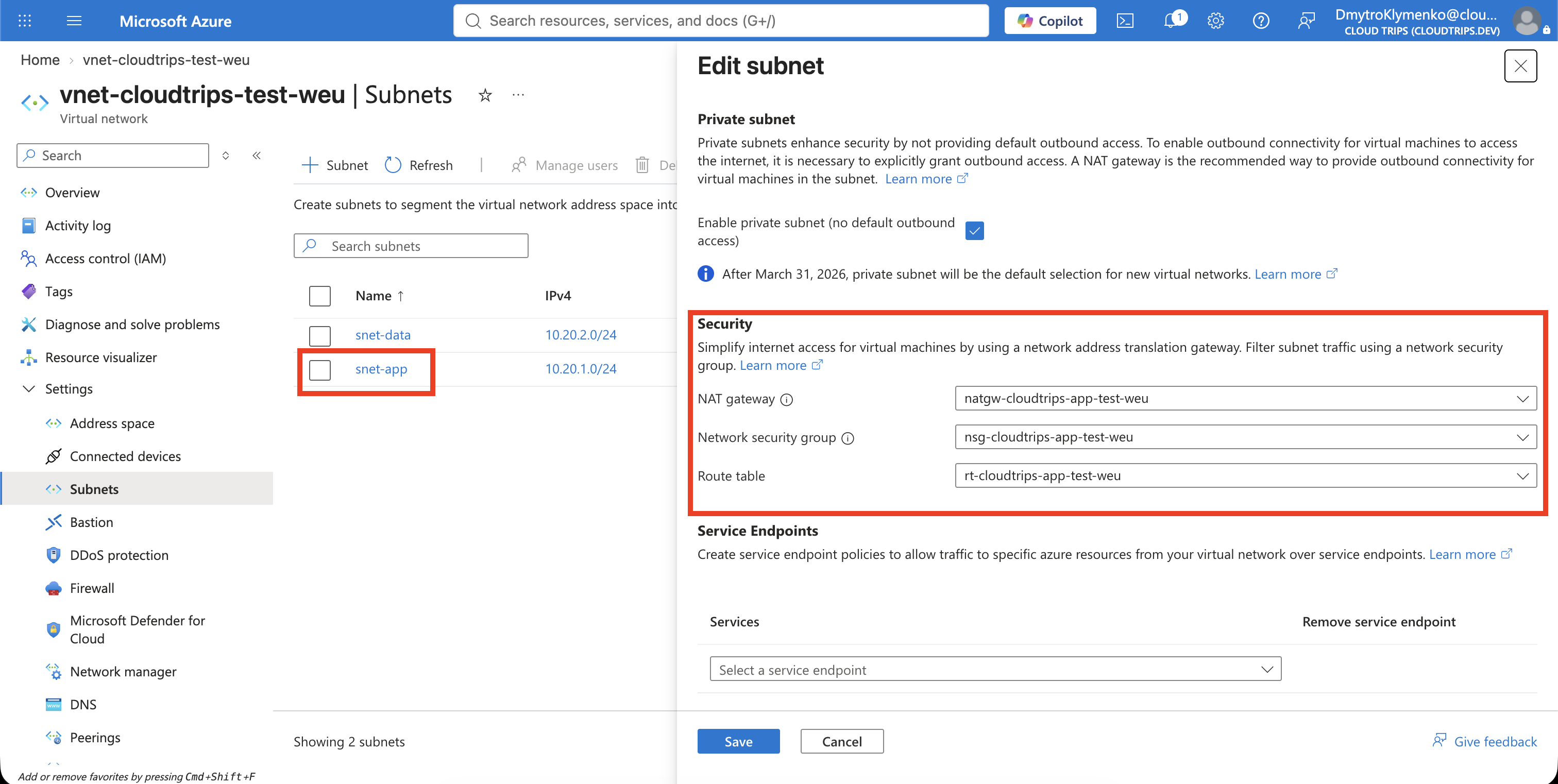
Task: Check the snet-data row checkbox
Action: (320, 335)
